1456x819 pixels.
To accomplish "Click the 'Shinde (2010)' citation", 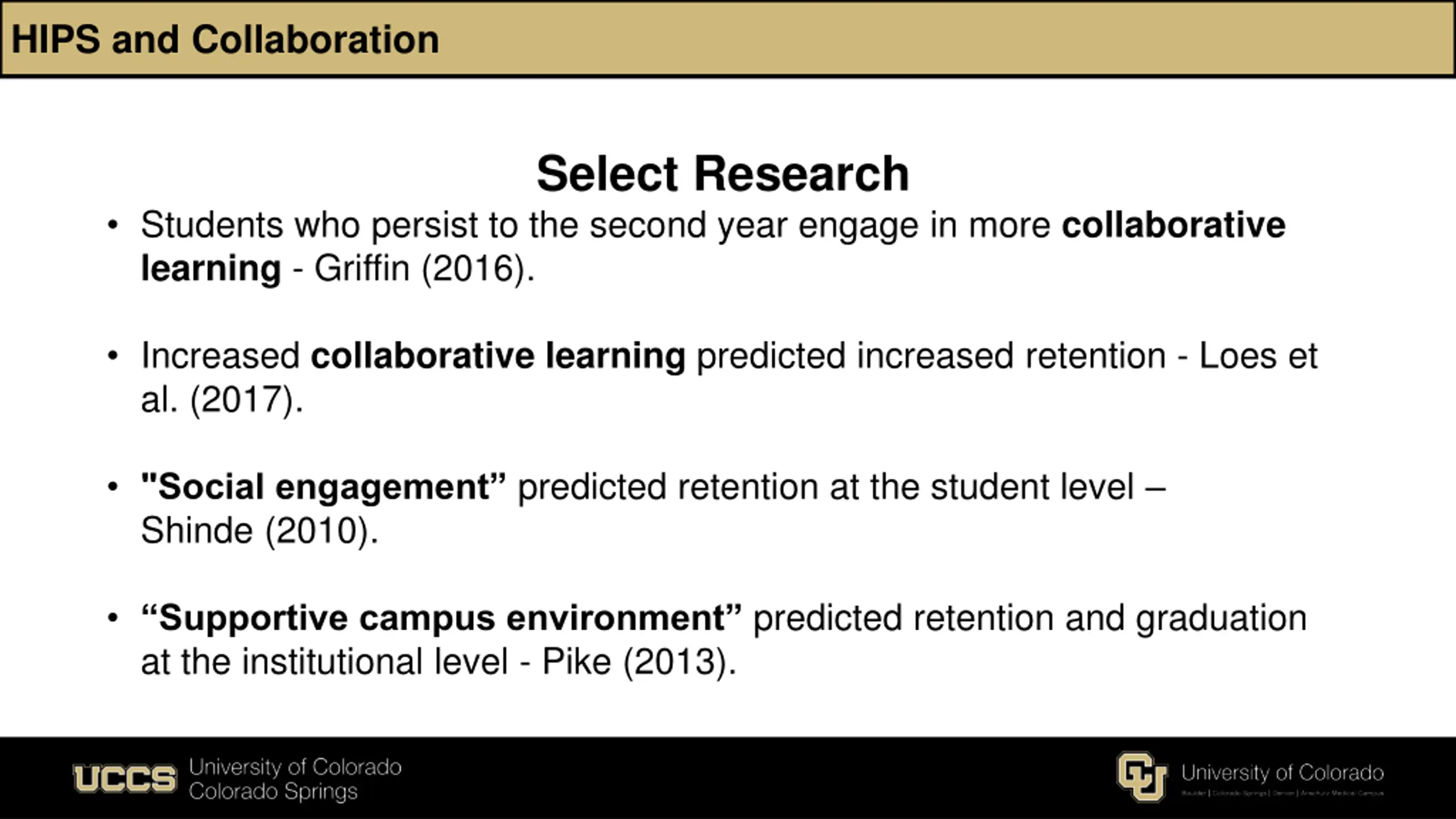I will point(259,531).
